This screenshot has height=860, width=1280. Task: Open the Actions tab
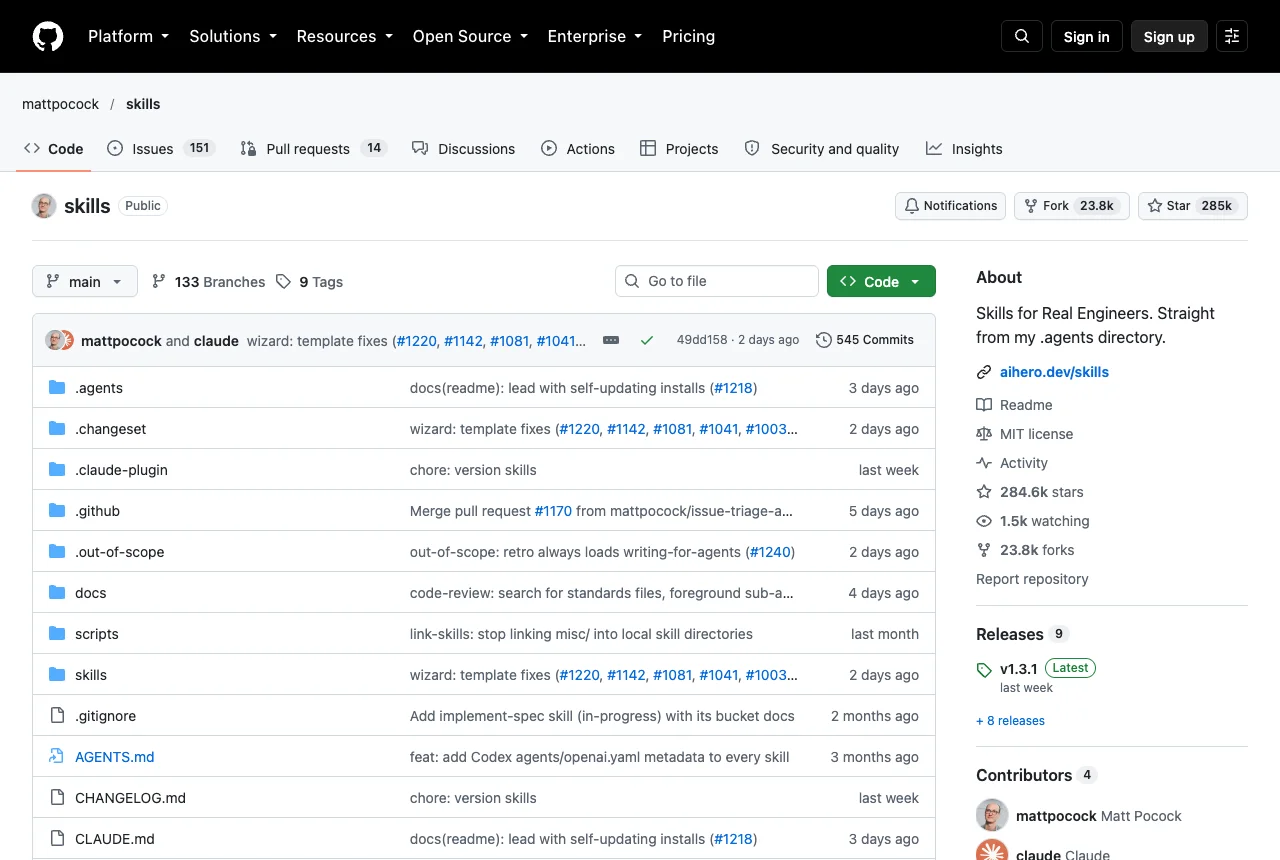point(577,148)
